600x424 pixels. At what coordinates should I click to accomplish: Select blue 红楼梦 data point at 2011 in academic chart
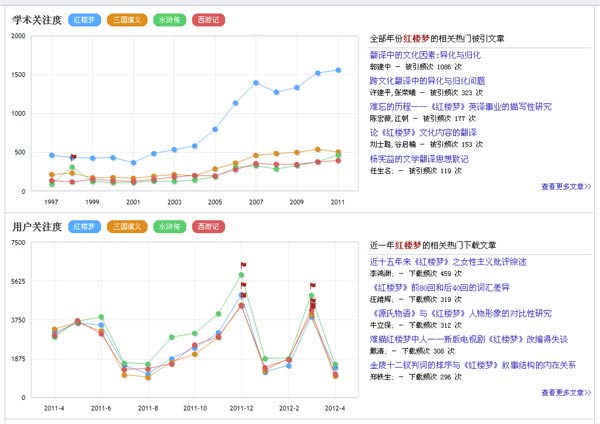click(338, 70)
